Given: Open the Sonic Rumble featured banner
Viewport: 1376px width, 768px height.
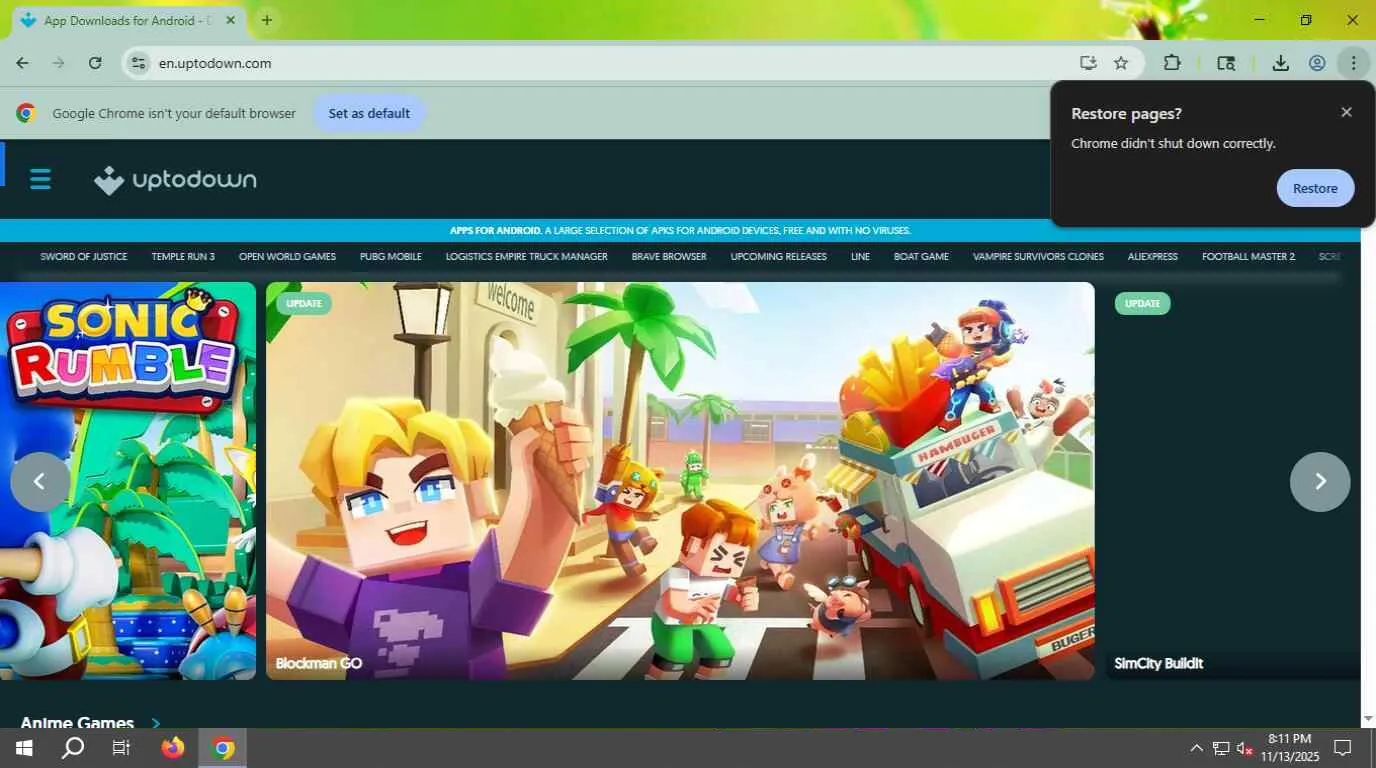Looking at the screenshot, I should coord(128,481).
